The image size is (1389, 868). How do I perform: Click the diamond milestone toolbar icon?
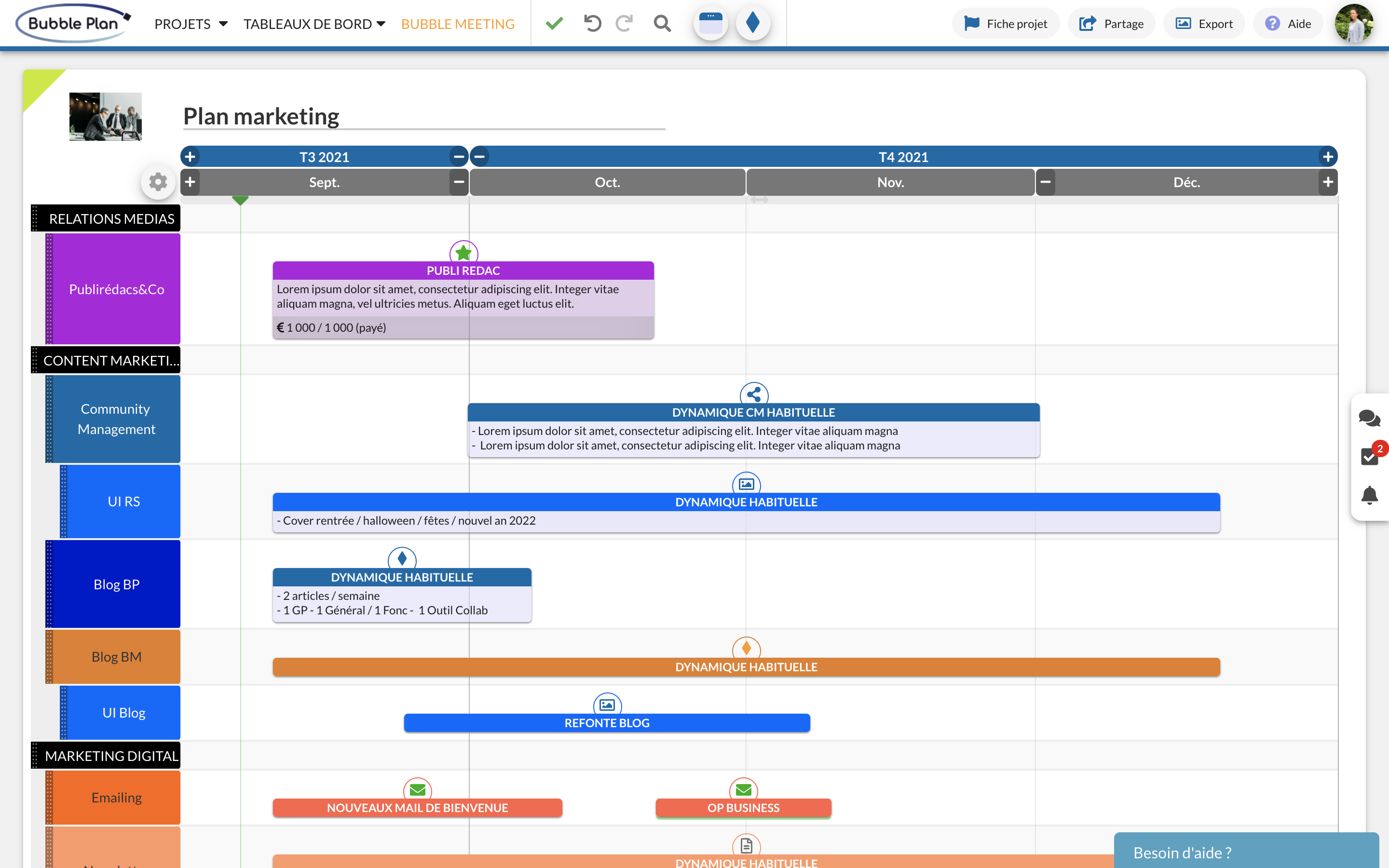coord(753,24)
